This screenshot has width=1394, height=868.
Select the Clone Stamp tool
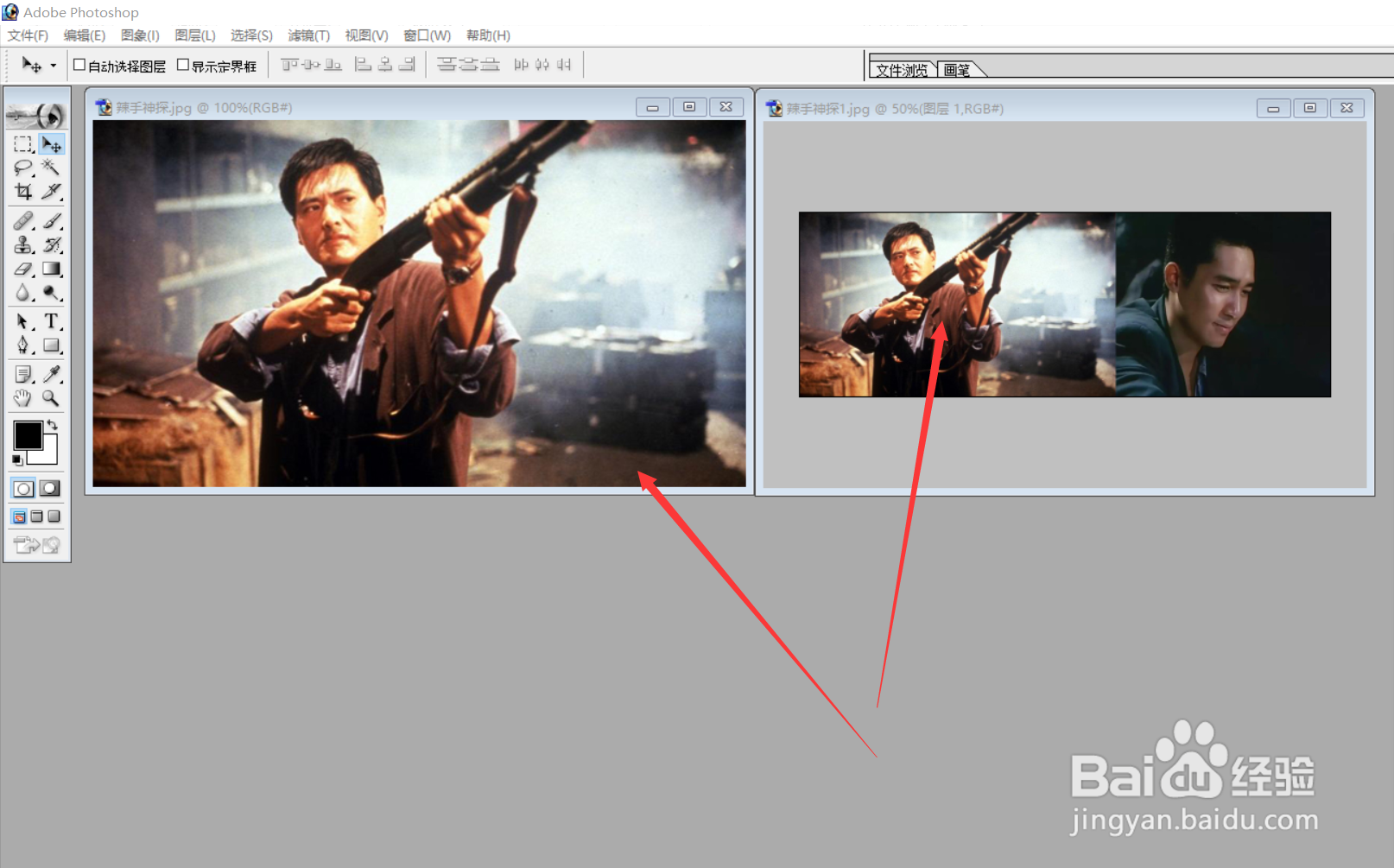click(23, 245)
